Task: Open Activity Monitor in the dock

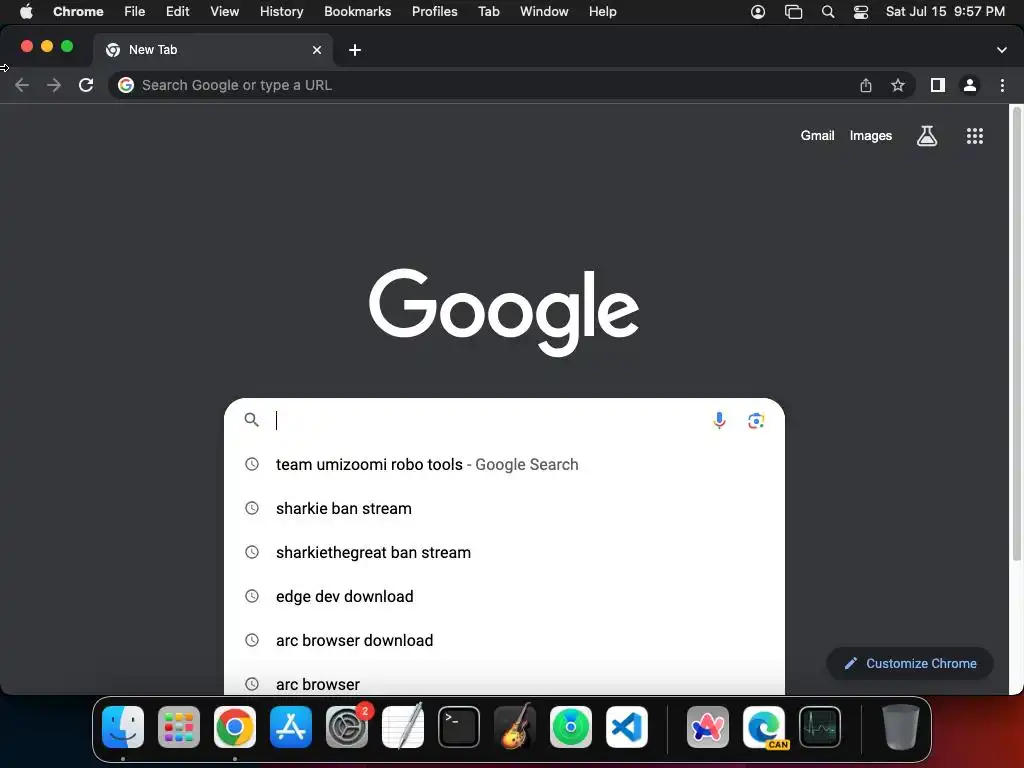Action: tap(820, 727)
